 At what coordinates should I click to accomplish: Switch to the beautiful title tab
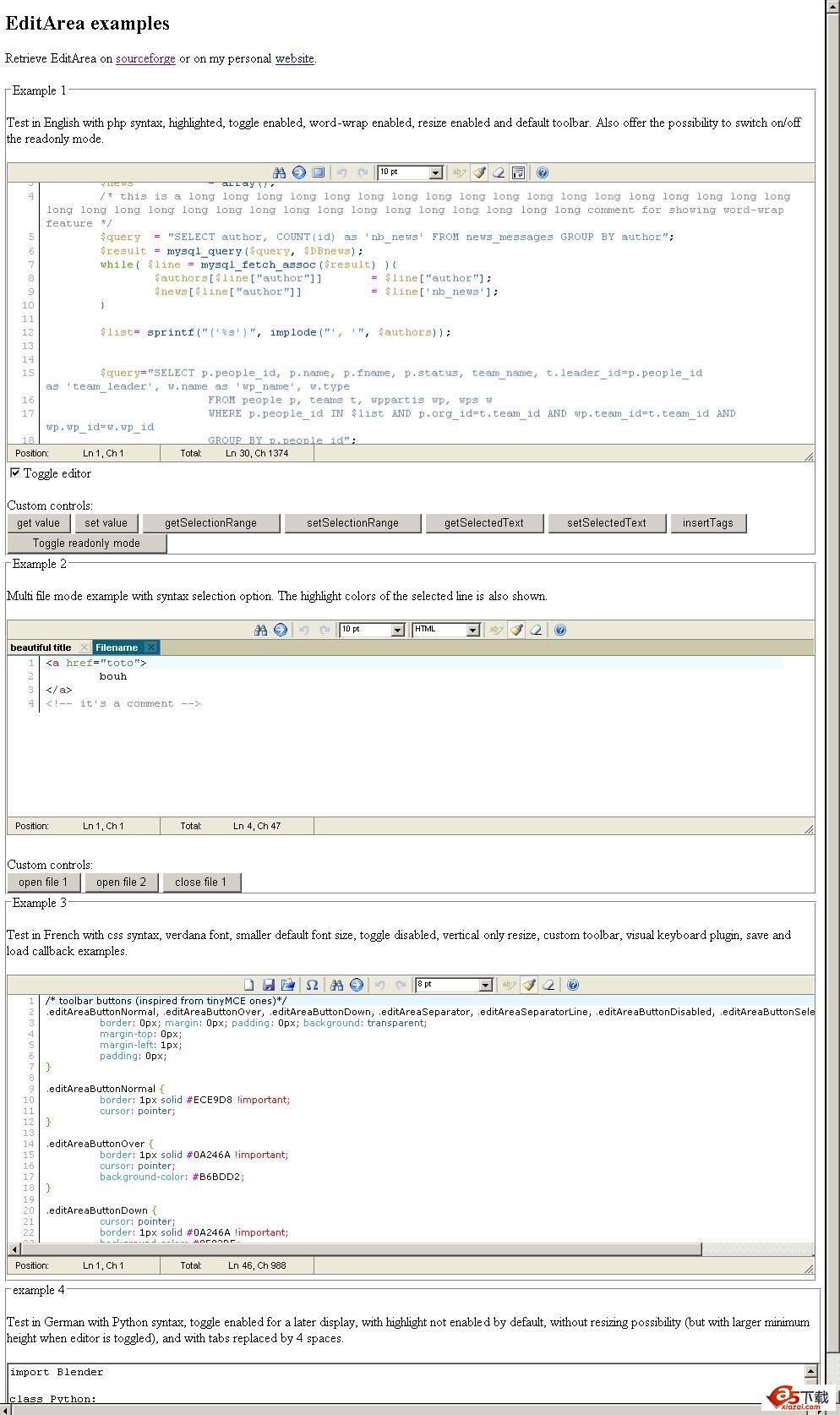click(41, 647)
